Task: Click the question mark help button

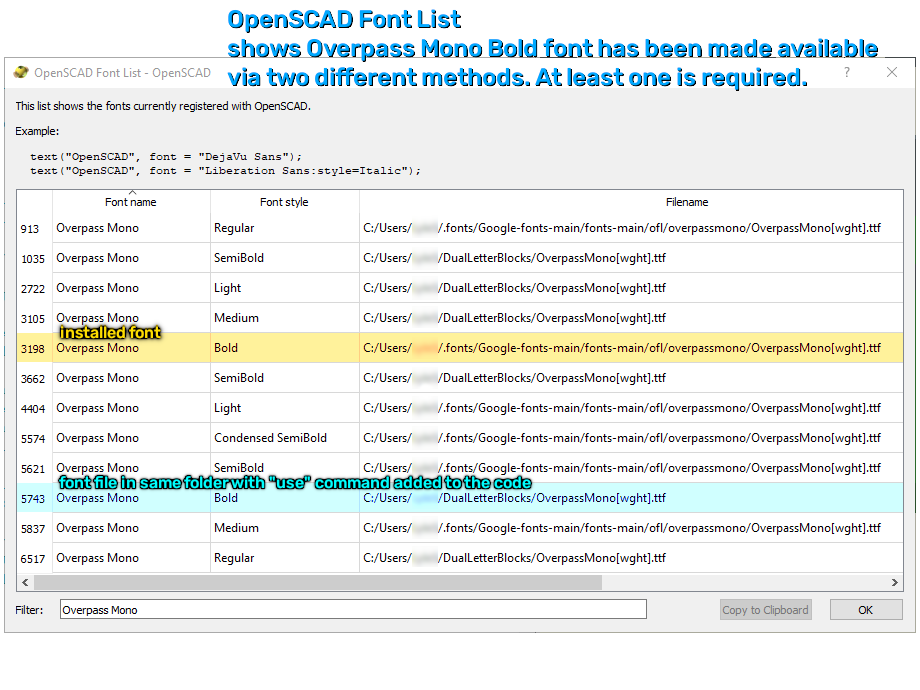Action: click(847, 72)
